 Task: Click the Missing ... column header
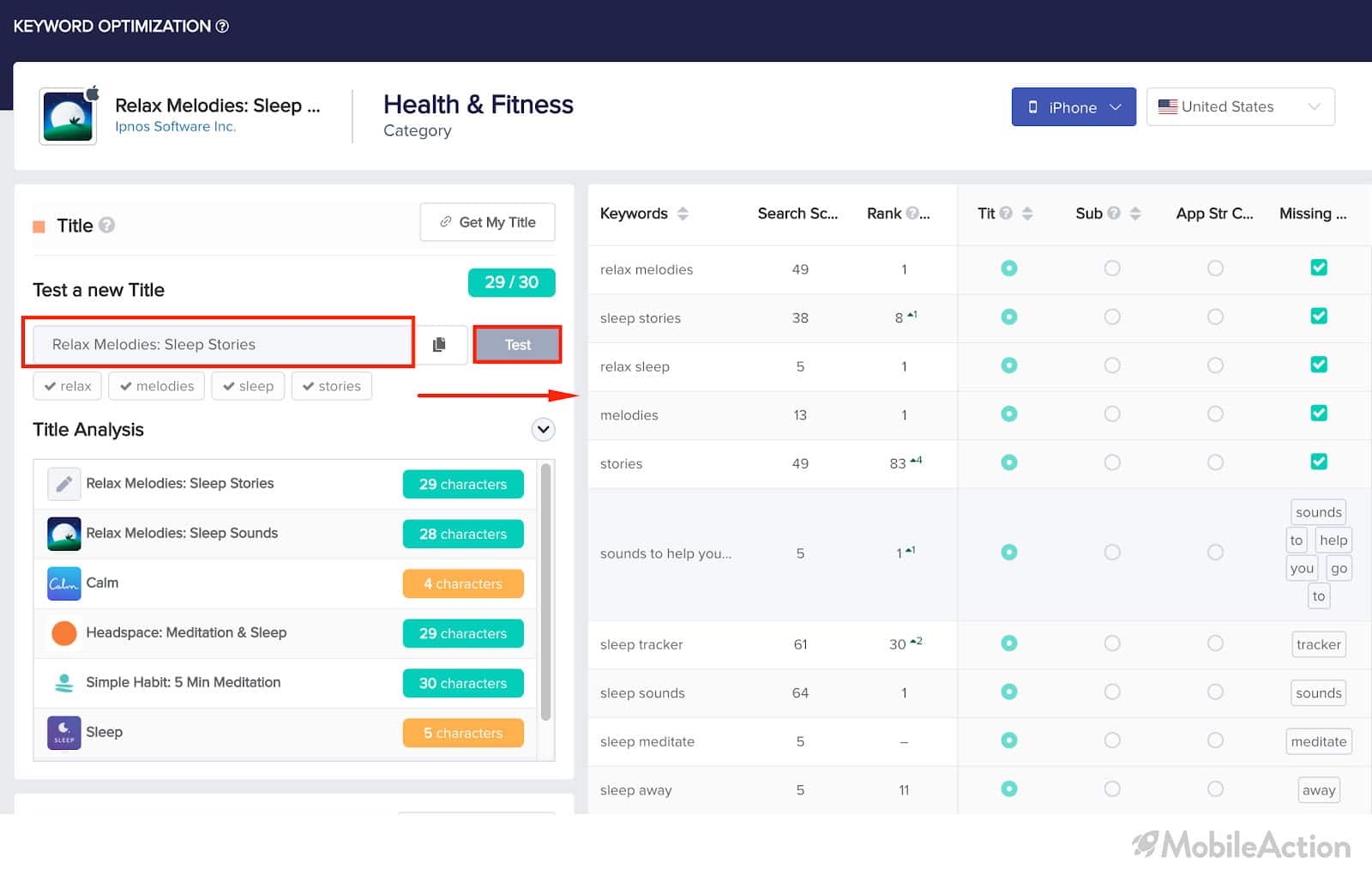1313,214
